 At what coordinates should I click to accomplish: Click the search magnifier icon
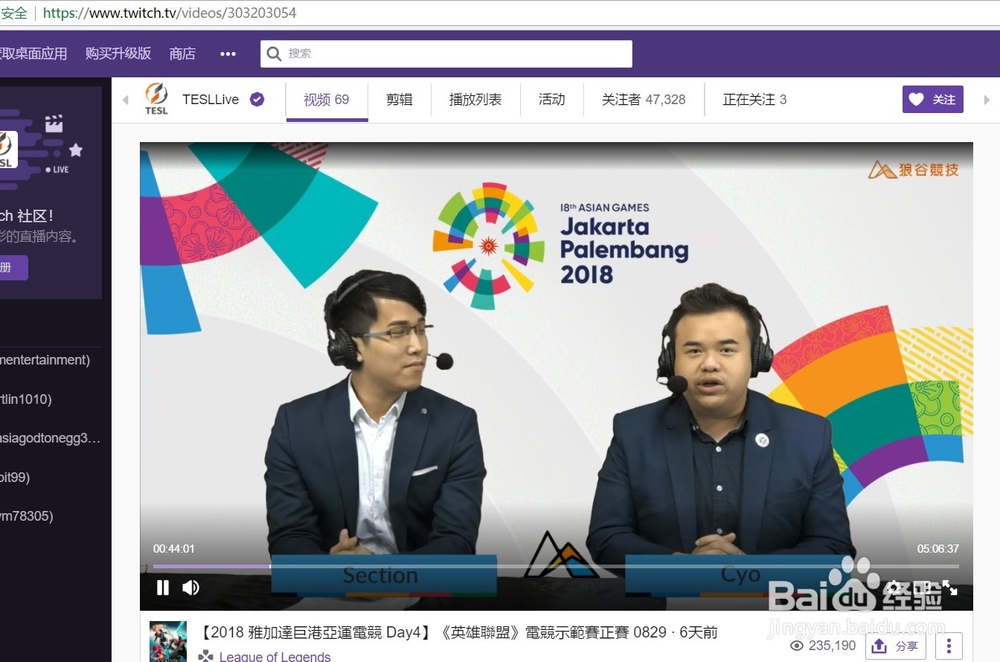point(274,54)
